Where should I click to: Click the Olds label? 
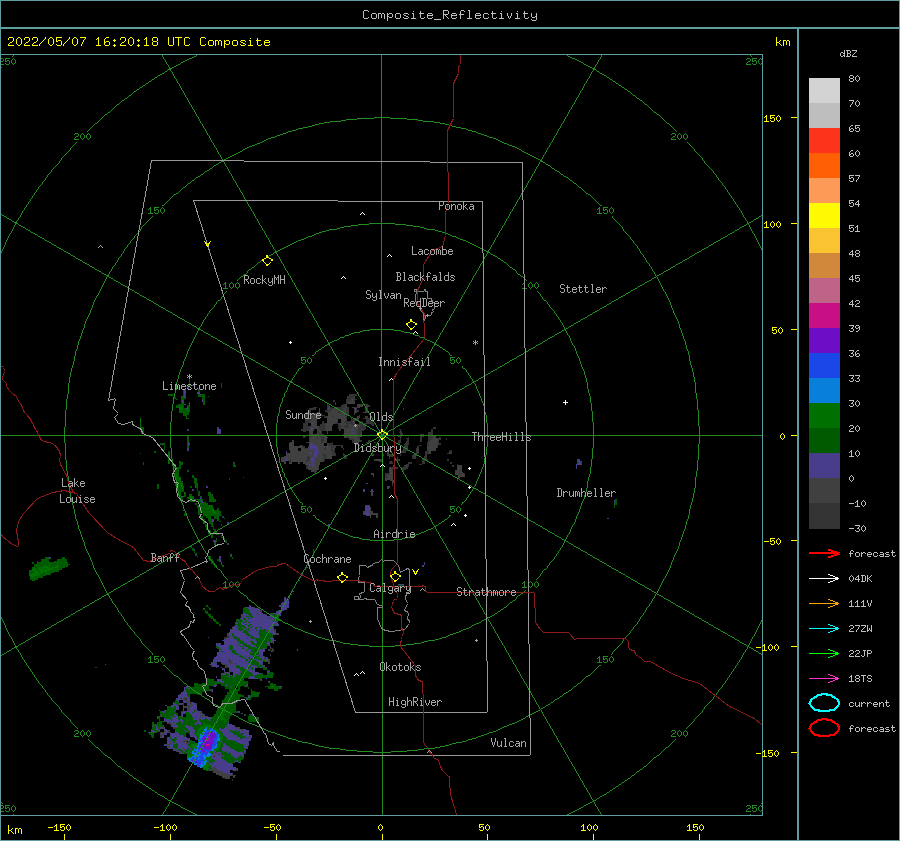381,417
